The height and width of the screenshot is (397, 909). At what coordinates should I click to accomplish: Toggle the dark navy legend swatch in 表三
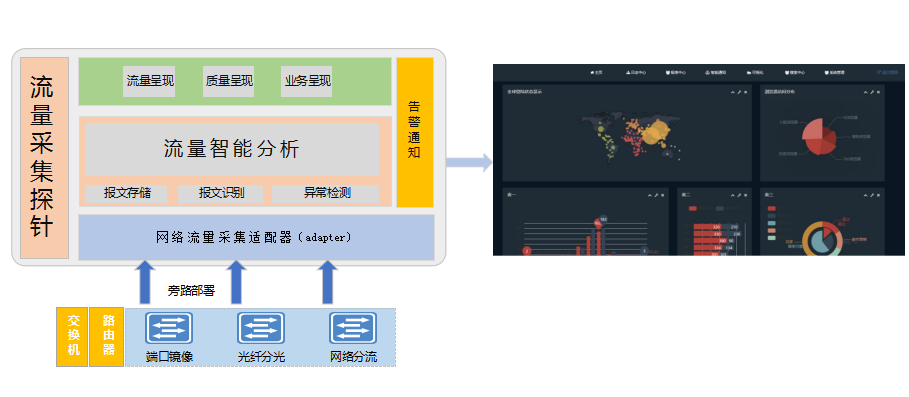[771, 216]
